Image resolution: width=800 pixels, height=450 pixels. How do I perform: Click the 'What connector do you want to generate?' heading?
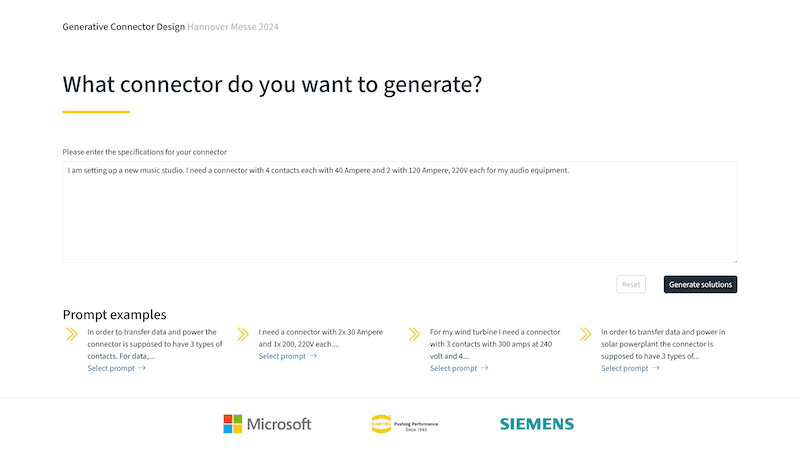(x=272, y=84)
